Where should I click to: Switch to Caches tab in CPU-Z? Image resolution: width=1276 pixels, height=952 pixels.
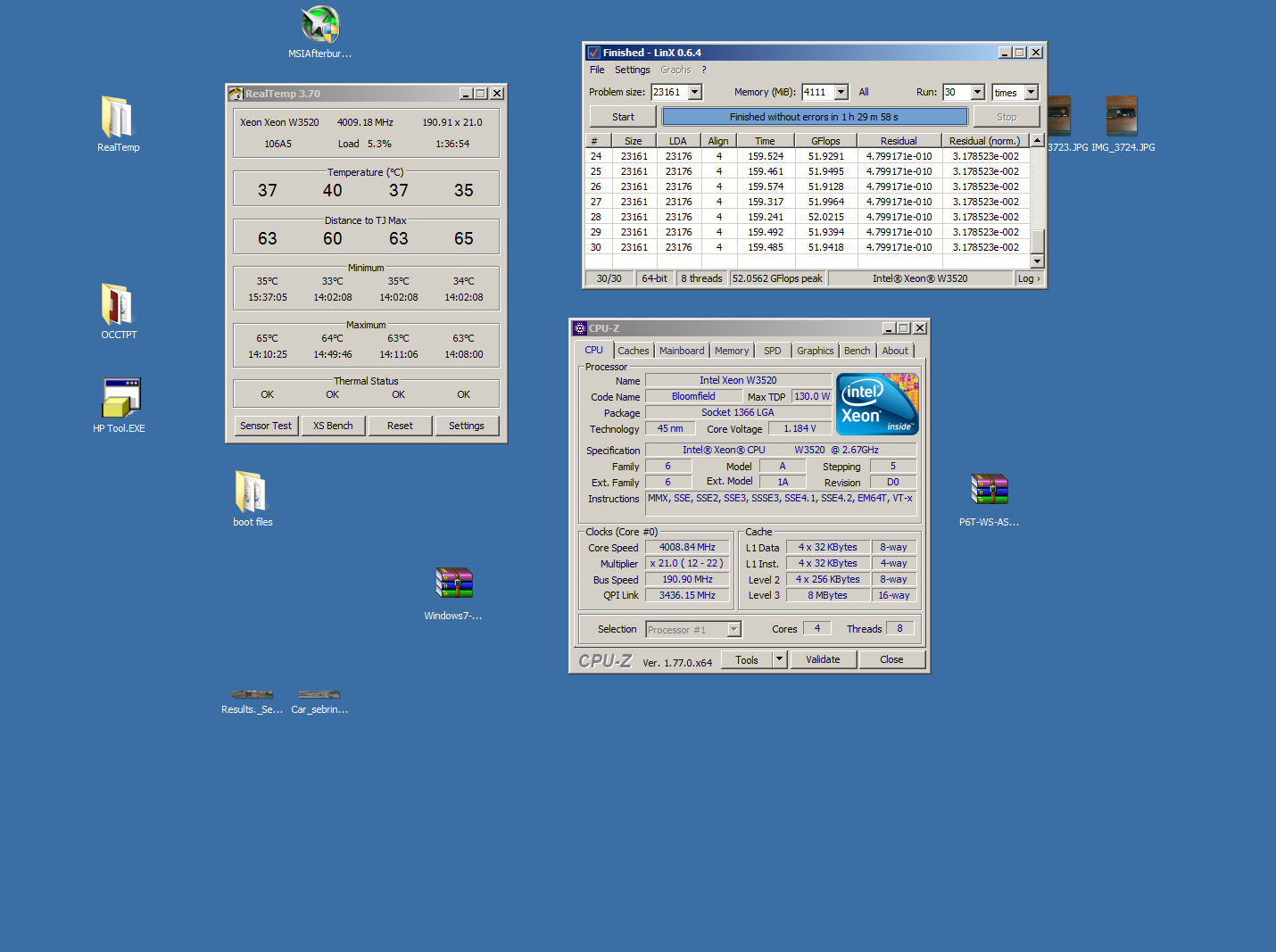[x=634, y=351]
